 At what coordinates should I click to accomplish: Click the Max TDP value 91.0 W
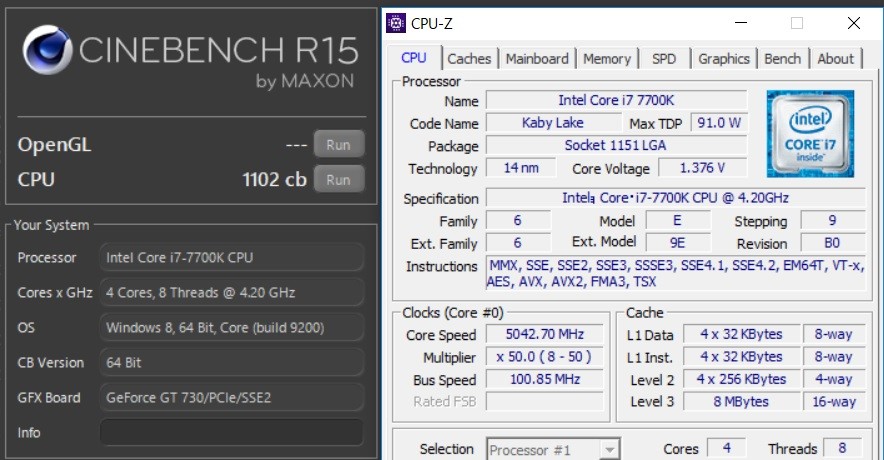pyautogui.click(x=719, y=123)
